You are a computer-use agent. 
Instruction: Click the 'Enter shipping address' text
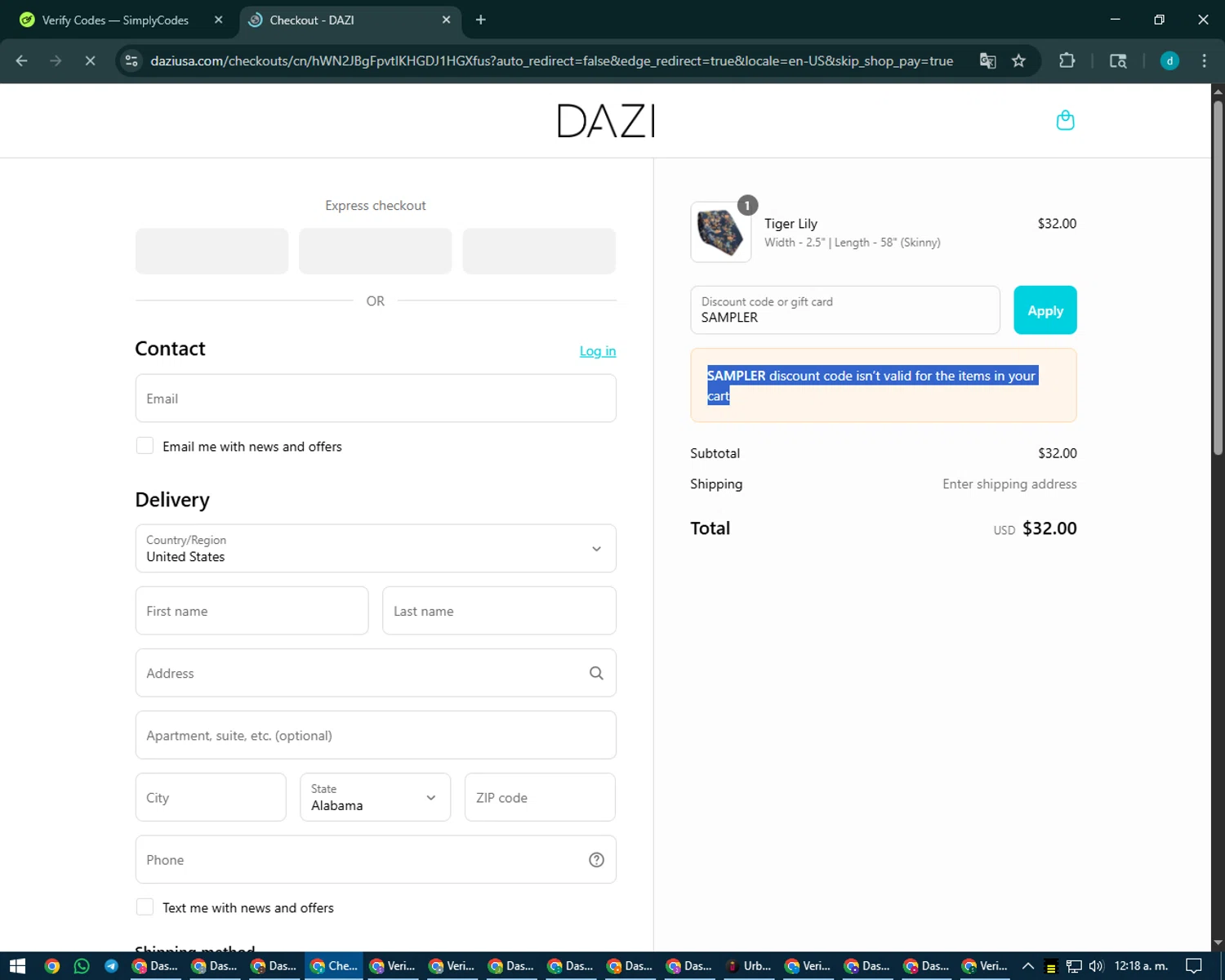tap(1009, 484)
